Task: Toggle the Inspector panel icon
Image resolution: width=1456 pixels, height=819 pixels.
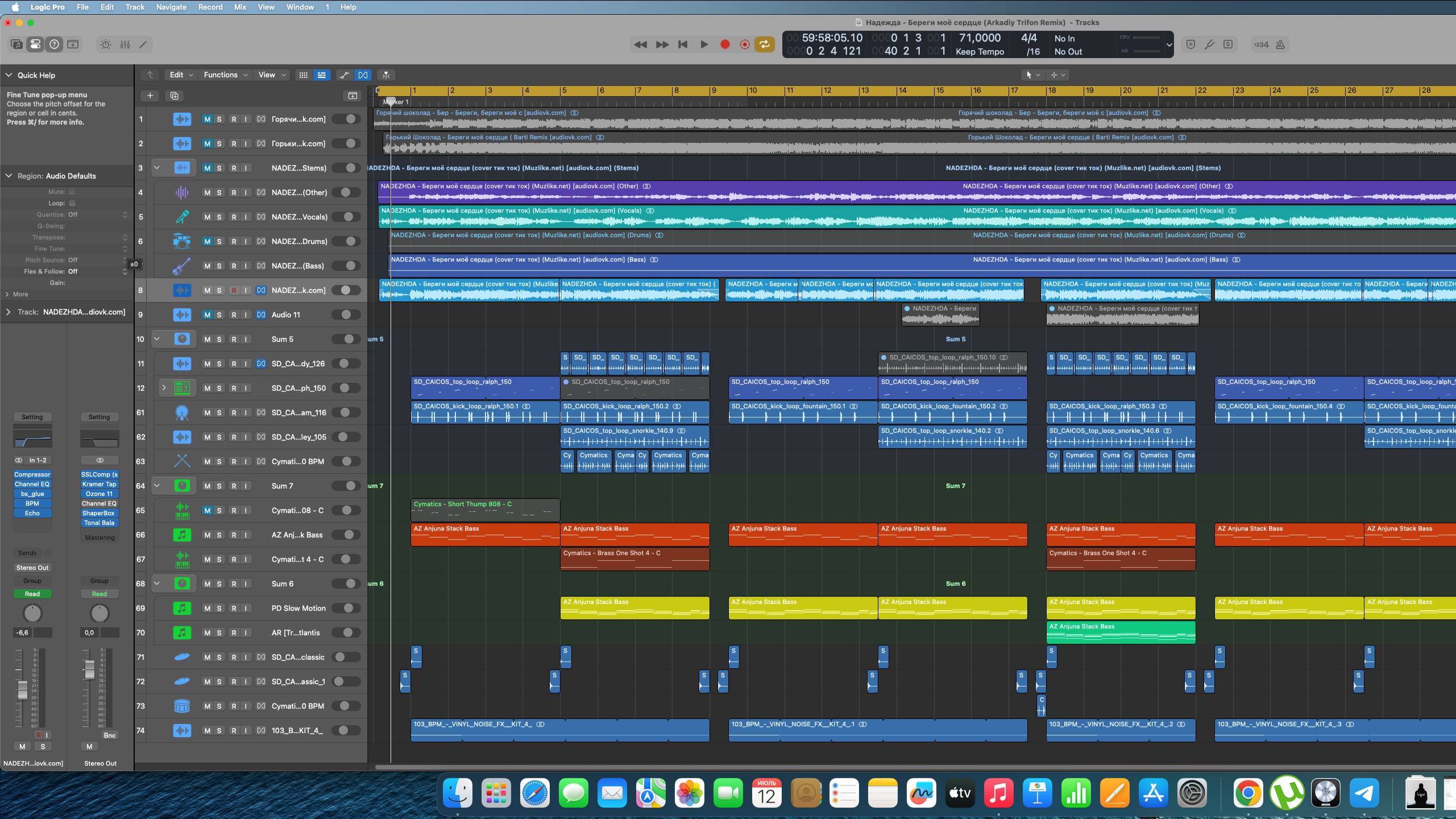Action: coord(35,44)
